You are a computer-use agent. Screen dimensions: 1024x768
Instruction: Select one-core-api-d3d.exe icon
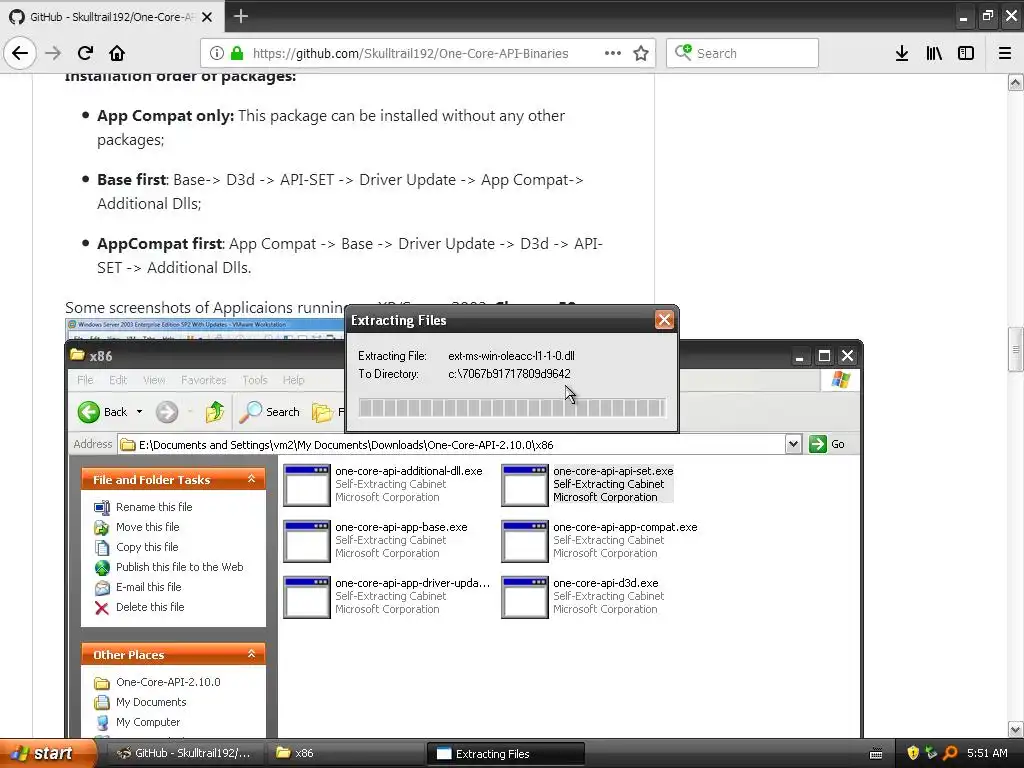525,597
